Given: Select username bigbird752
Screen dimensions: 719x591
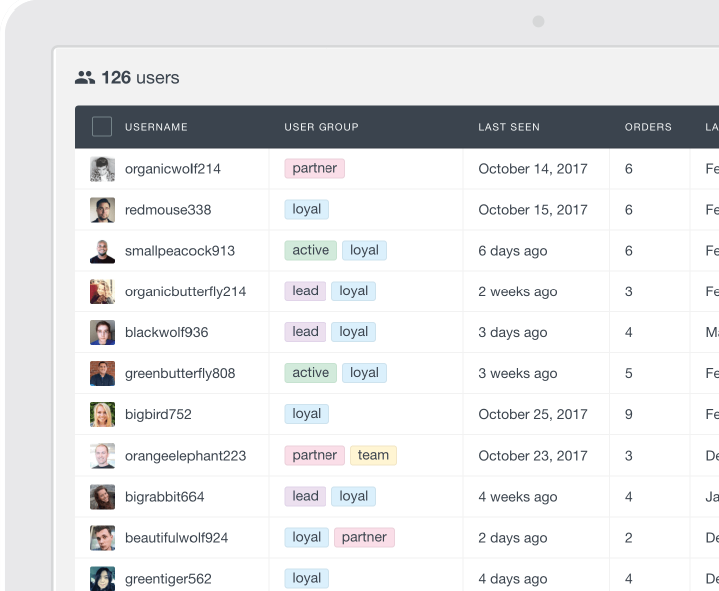Looking at the screenshot, I should [x=158, y=414].
